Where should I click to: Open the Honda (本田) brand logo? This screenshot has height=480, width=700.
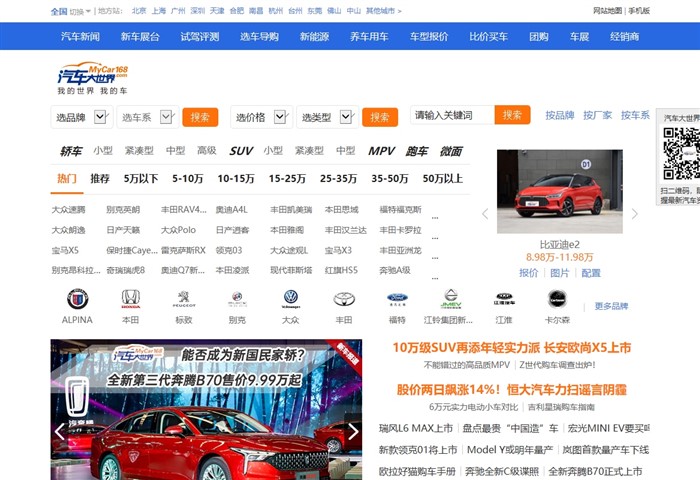coord(130,299)
